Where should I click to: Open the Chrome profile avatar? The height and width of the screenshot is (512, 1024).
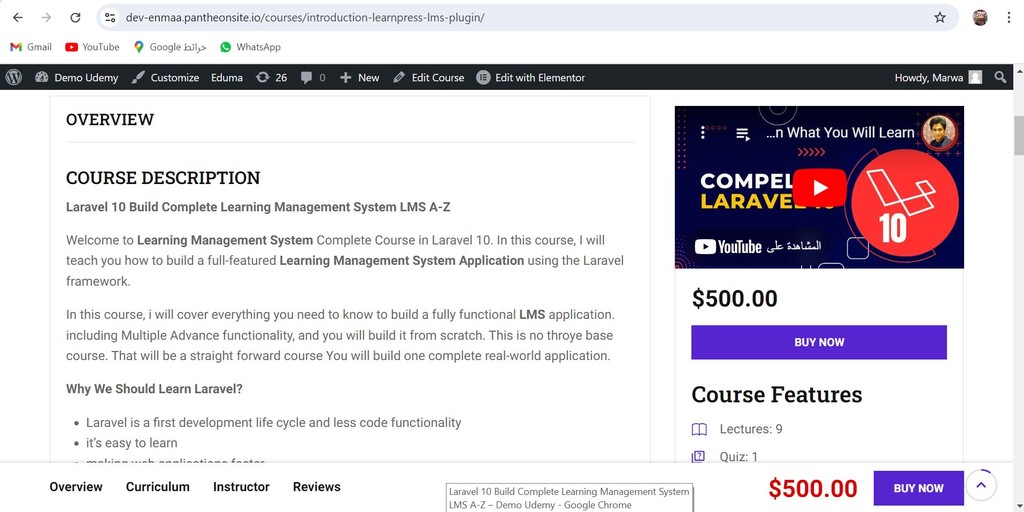(x=980, y=18)
